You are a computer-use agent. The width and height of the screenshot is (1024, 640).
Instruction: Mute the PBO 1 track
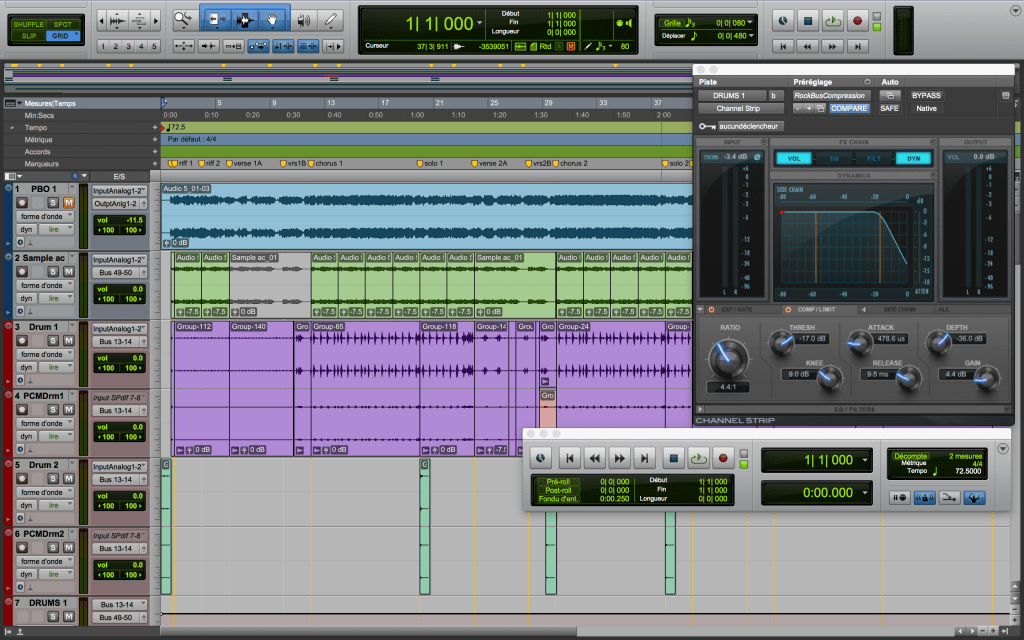[68, 203]
